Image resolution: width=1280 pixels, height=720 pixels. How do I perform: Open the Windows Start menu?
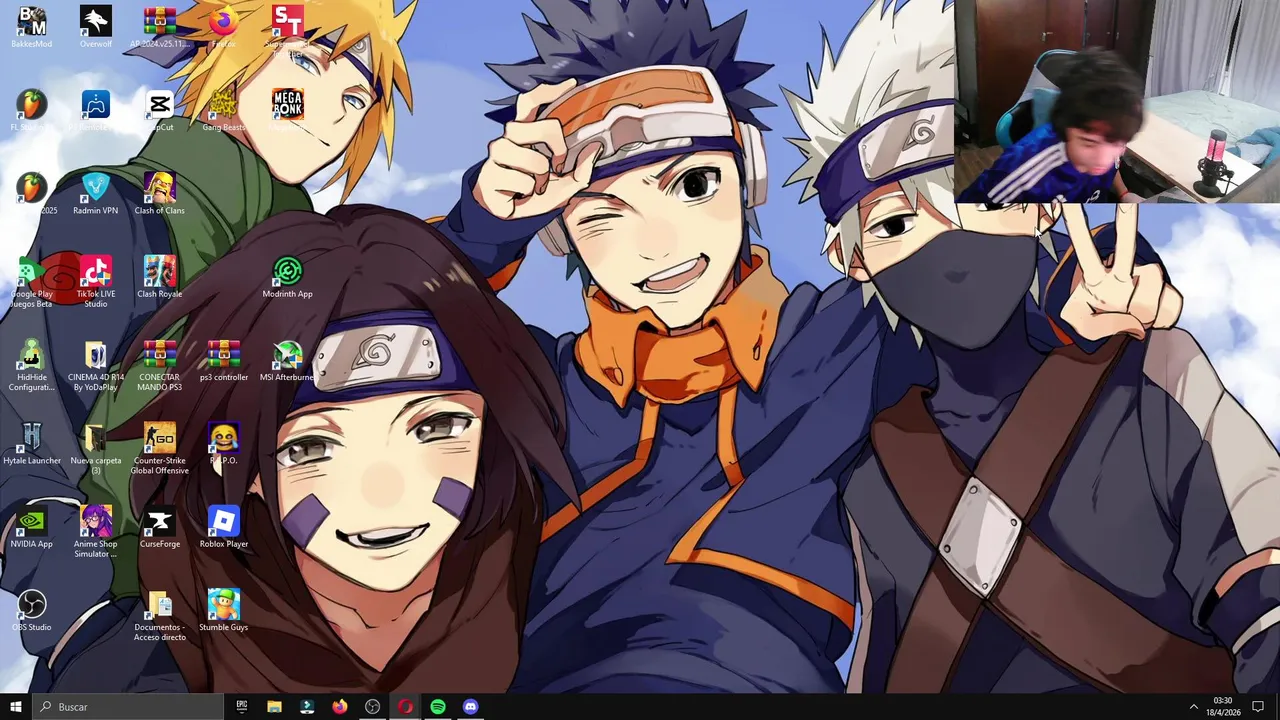coord(16,706)
